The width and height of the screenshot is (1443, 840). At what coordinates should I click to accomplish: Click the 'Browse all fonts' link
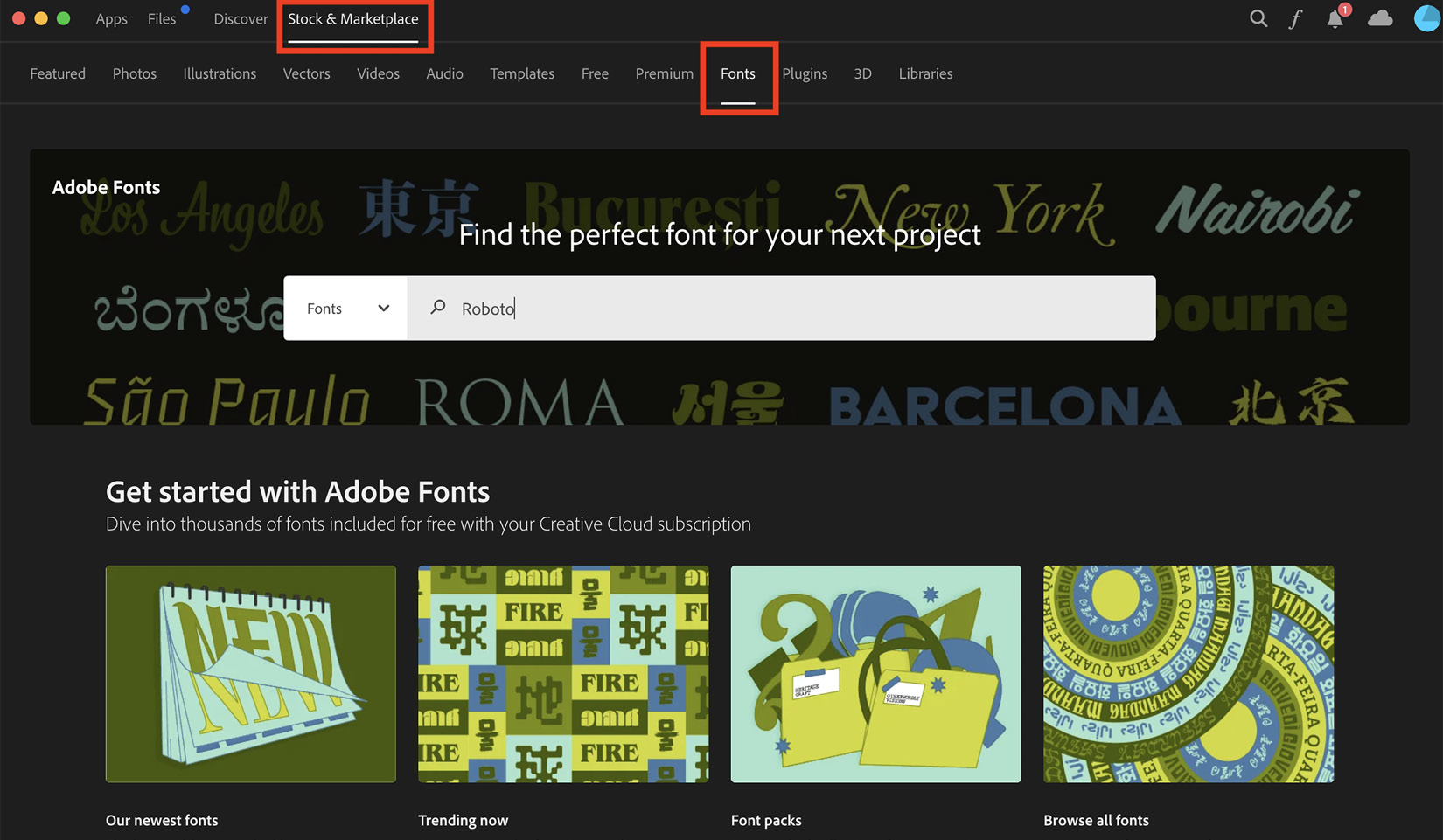point(1096,820)
